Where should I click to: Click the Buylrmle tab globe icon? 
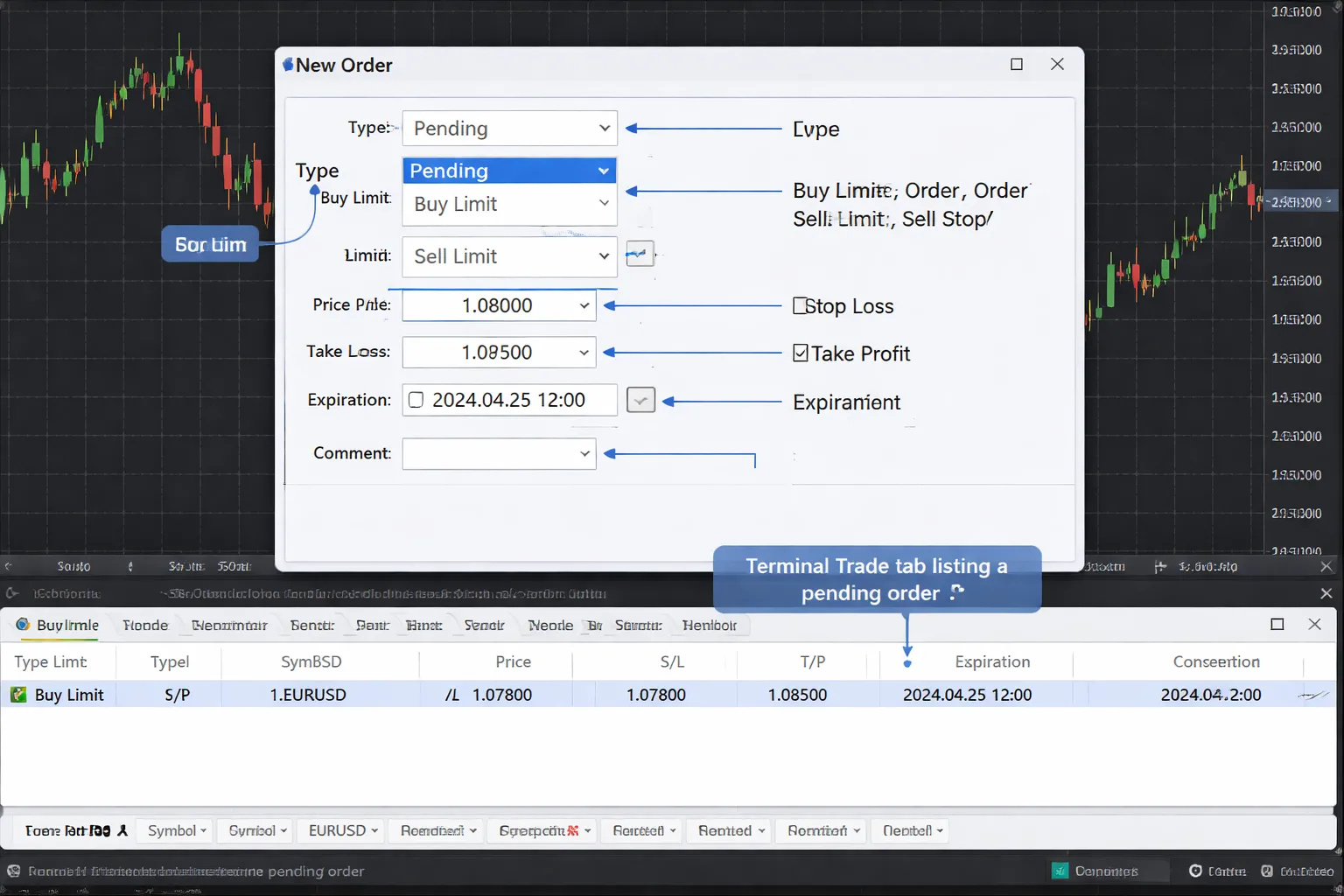(23, 625)
